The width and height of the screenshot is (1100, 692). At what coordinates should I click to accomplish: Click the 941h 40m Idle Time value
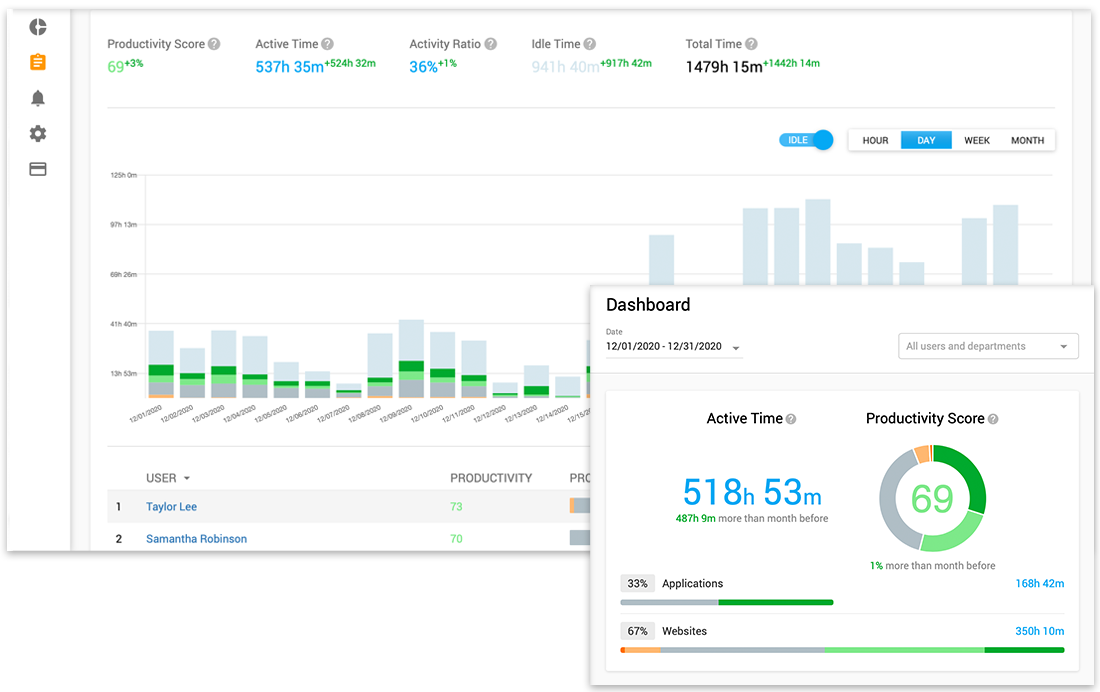(565, 67)
